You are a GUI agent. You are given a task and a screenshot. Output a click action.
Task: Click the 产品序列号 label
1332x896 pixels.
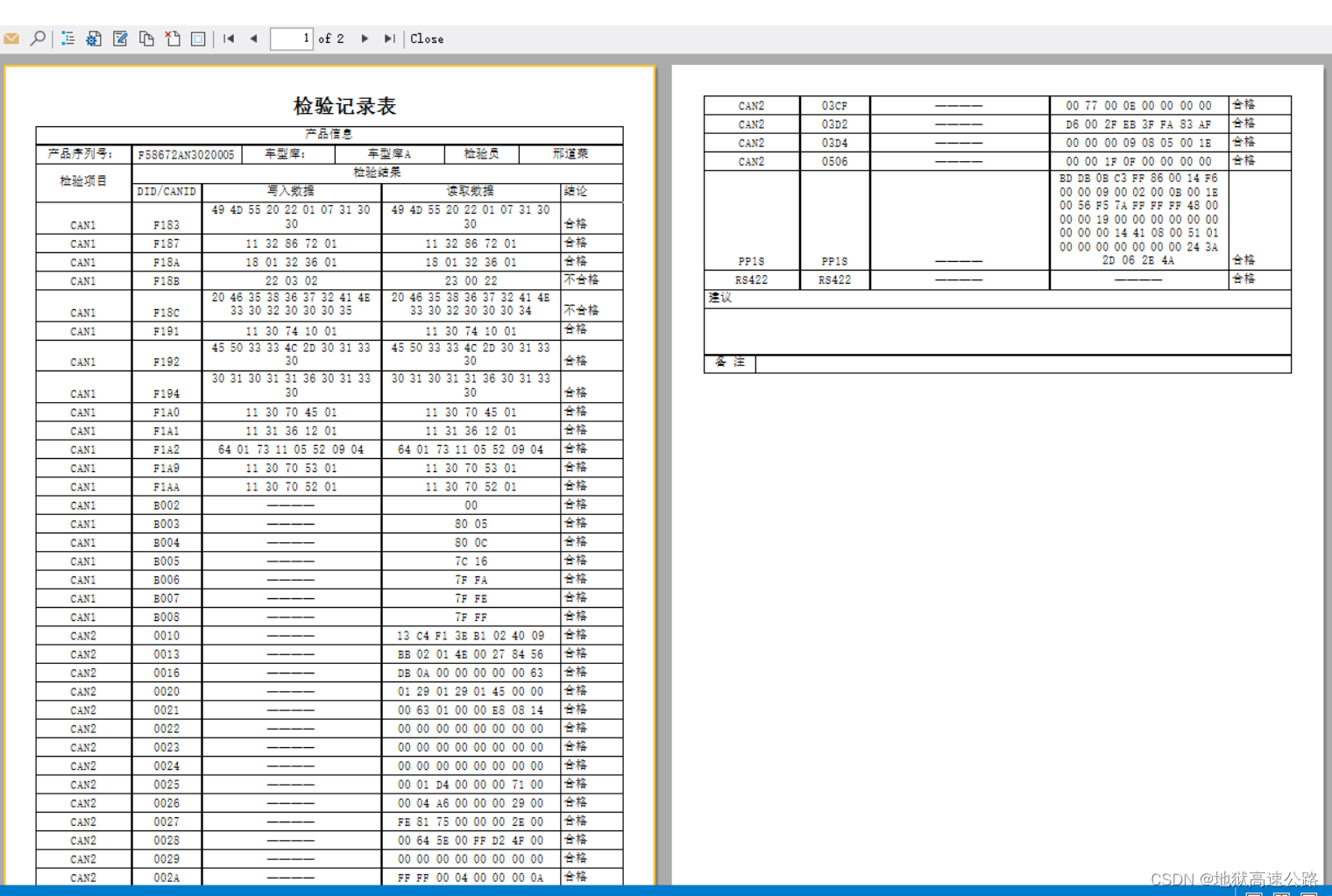point(81,153)
